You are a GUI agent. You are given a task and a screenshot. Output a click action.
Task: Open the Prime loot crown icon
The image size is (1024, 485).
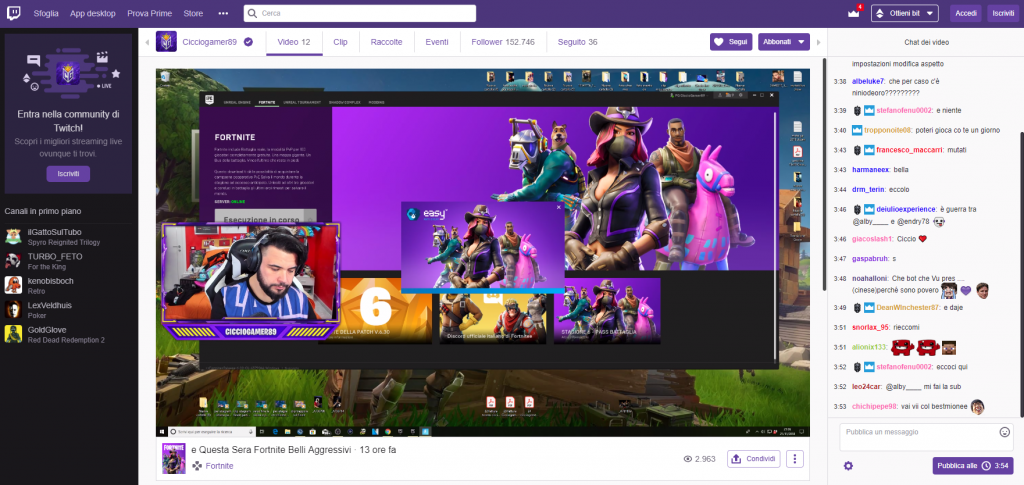854,14
